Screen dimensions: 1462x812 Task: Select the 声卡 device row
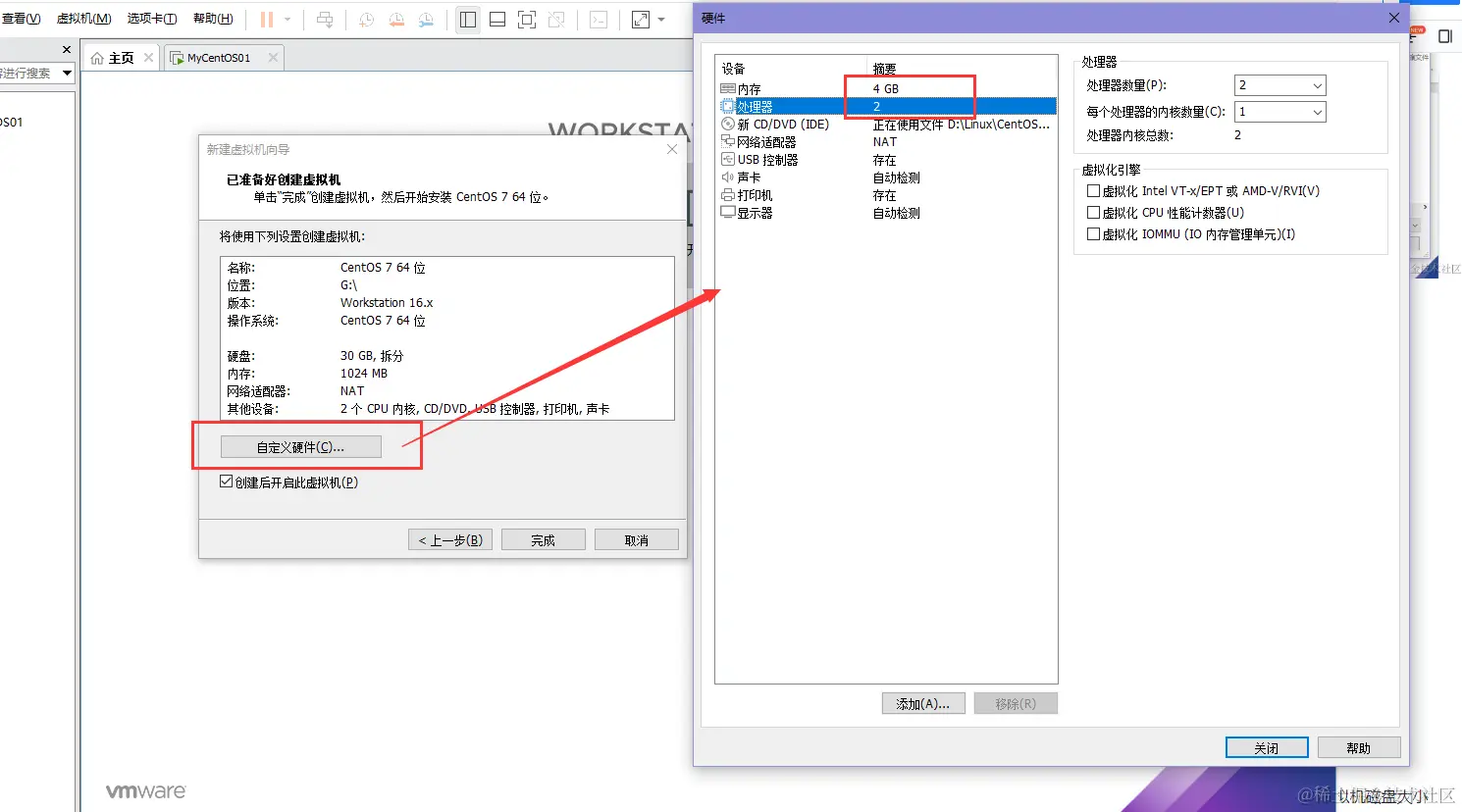[x=887, y=178]
